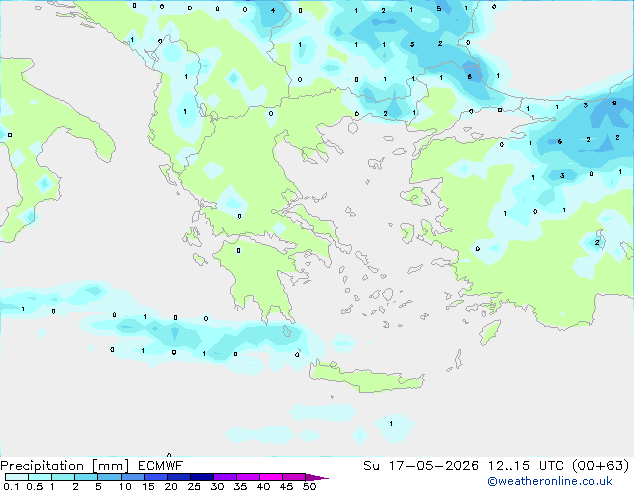Click the 0.1 mm legend color swatch
Viewport: 634px width, 490px height.
[x=17, y=477]
